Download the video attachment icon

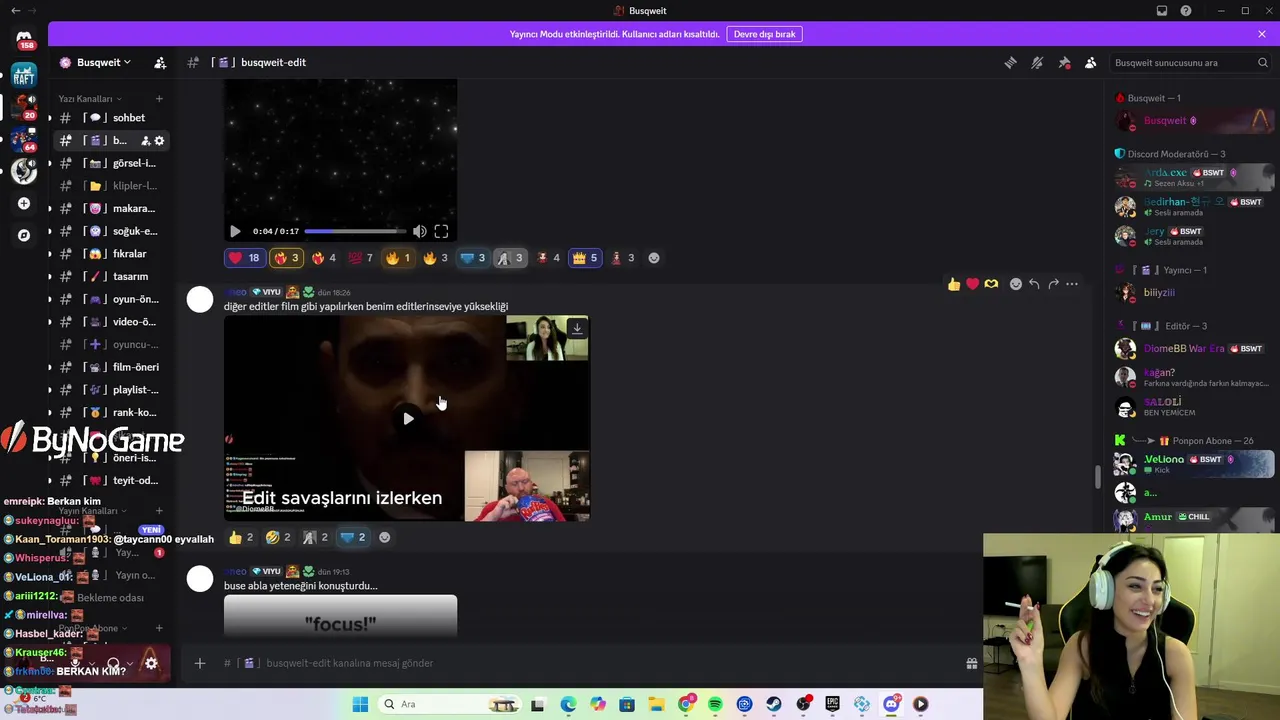[577, 328]
